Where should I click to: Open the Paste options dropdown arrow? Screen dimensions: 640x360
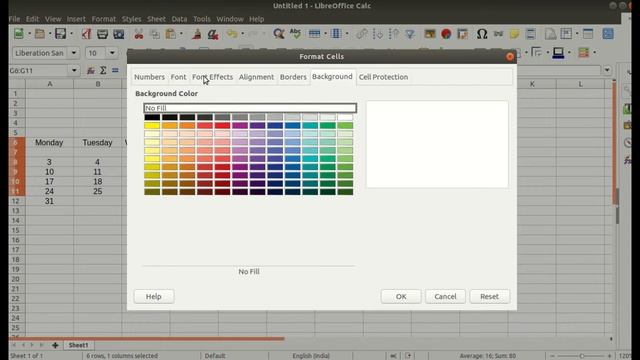click(181, 34)
